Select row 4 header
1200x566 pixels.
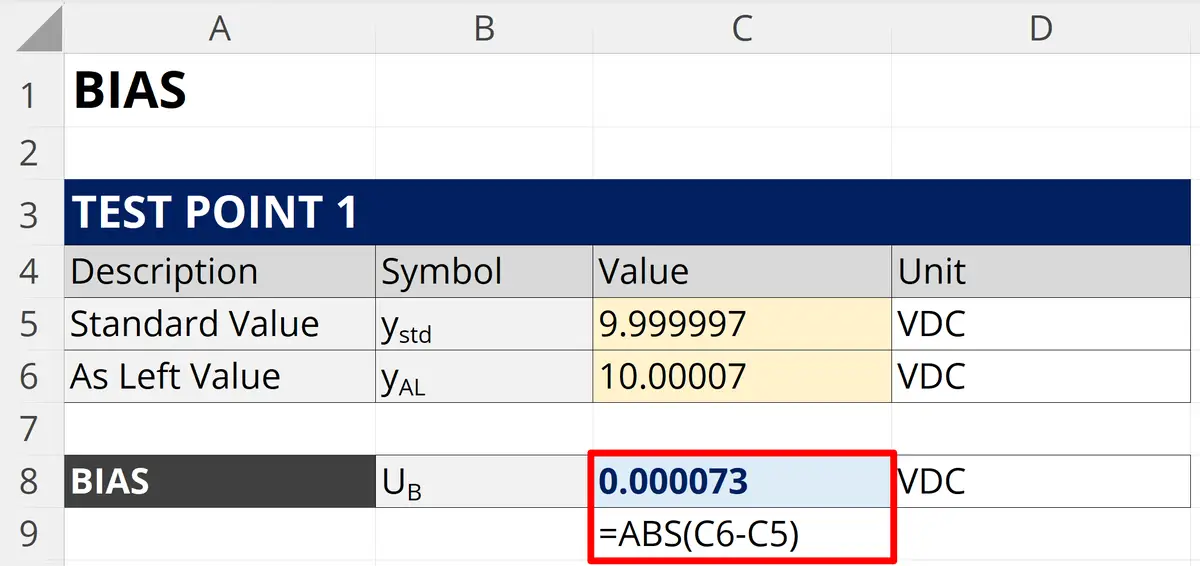(x=32, y=271)
